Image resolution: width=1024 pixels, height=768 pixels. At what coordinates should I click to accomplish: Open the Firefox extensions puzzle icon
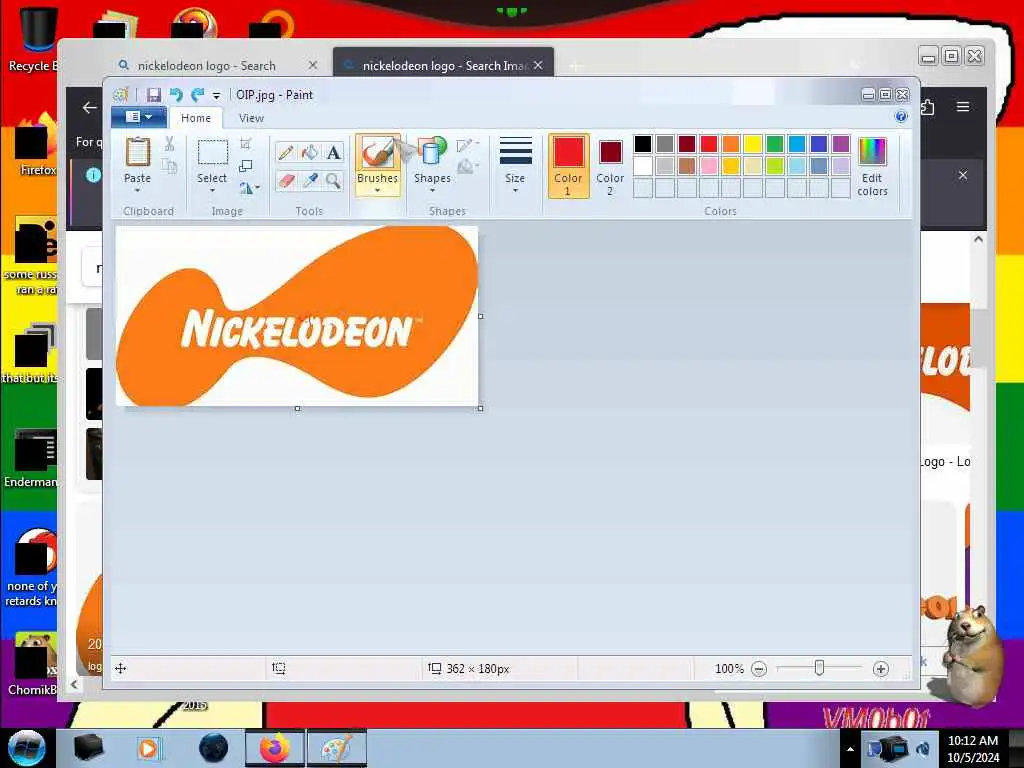[927, 107]
